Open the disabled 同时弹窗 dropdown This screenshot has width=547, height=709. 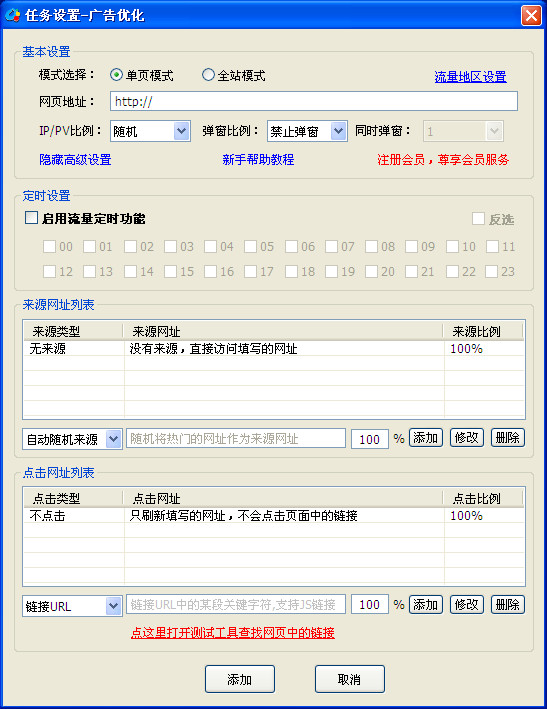tap(494, 131)
